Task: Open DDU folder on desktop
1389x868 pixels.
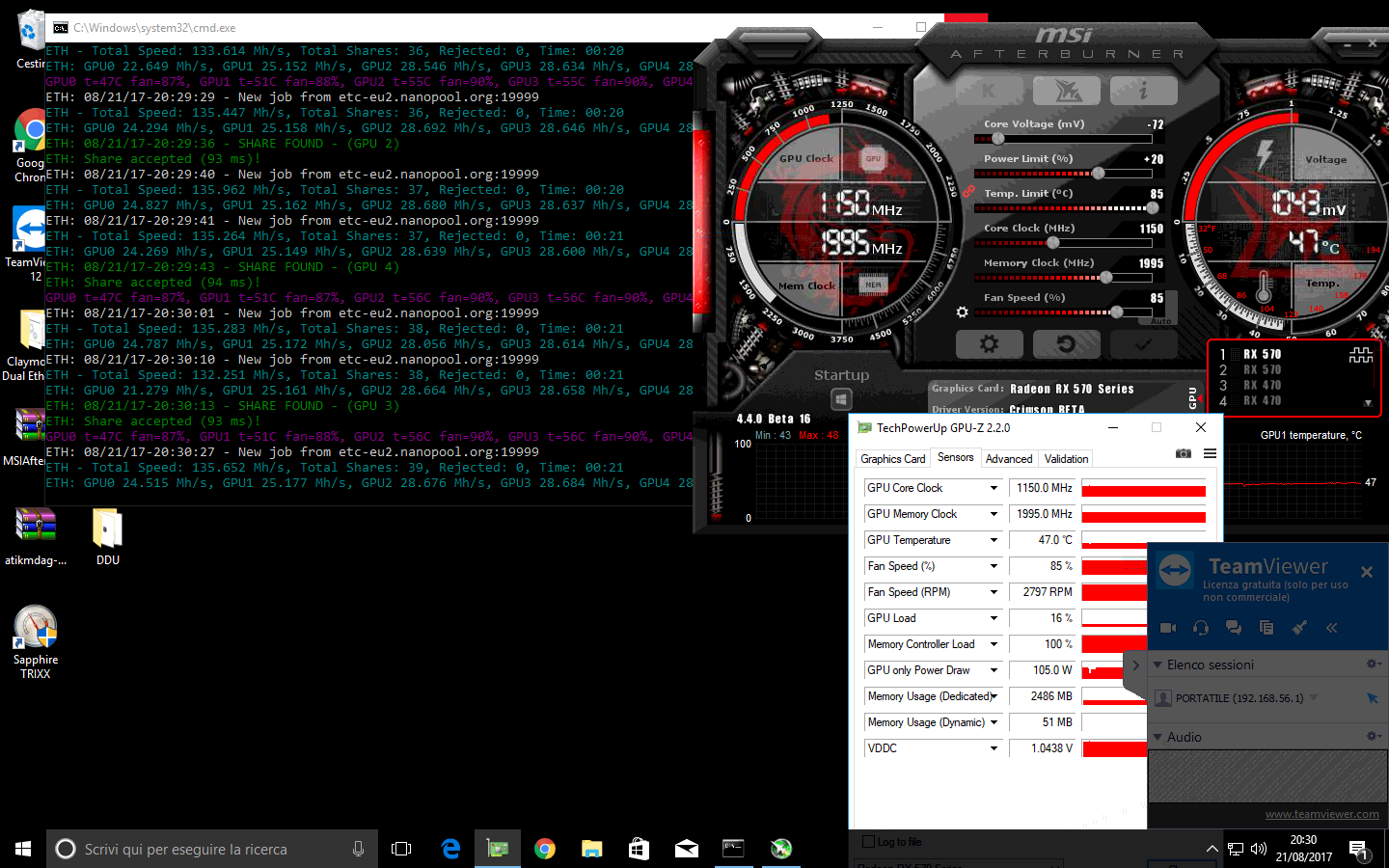Action: (107, 536)
